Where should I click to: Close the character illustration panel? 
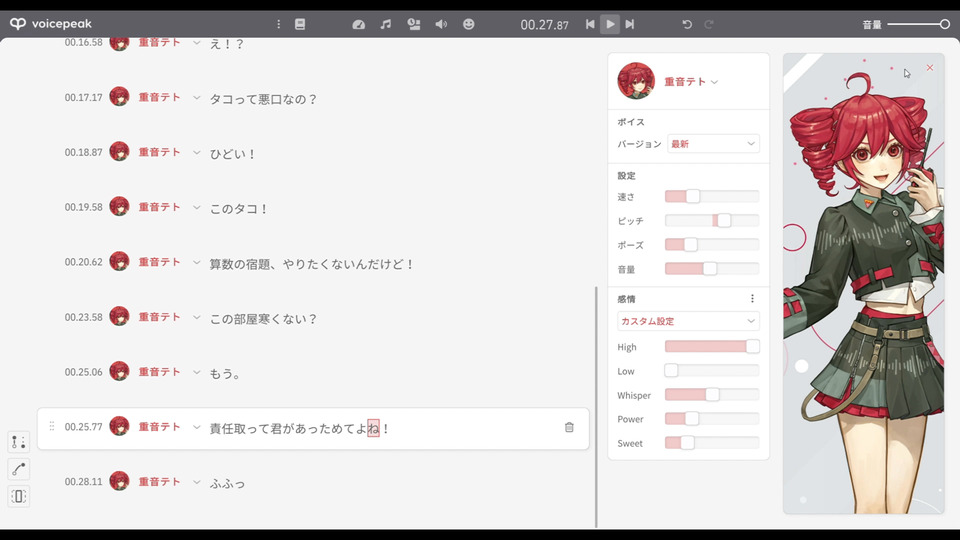click(930, 67)
